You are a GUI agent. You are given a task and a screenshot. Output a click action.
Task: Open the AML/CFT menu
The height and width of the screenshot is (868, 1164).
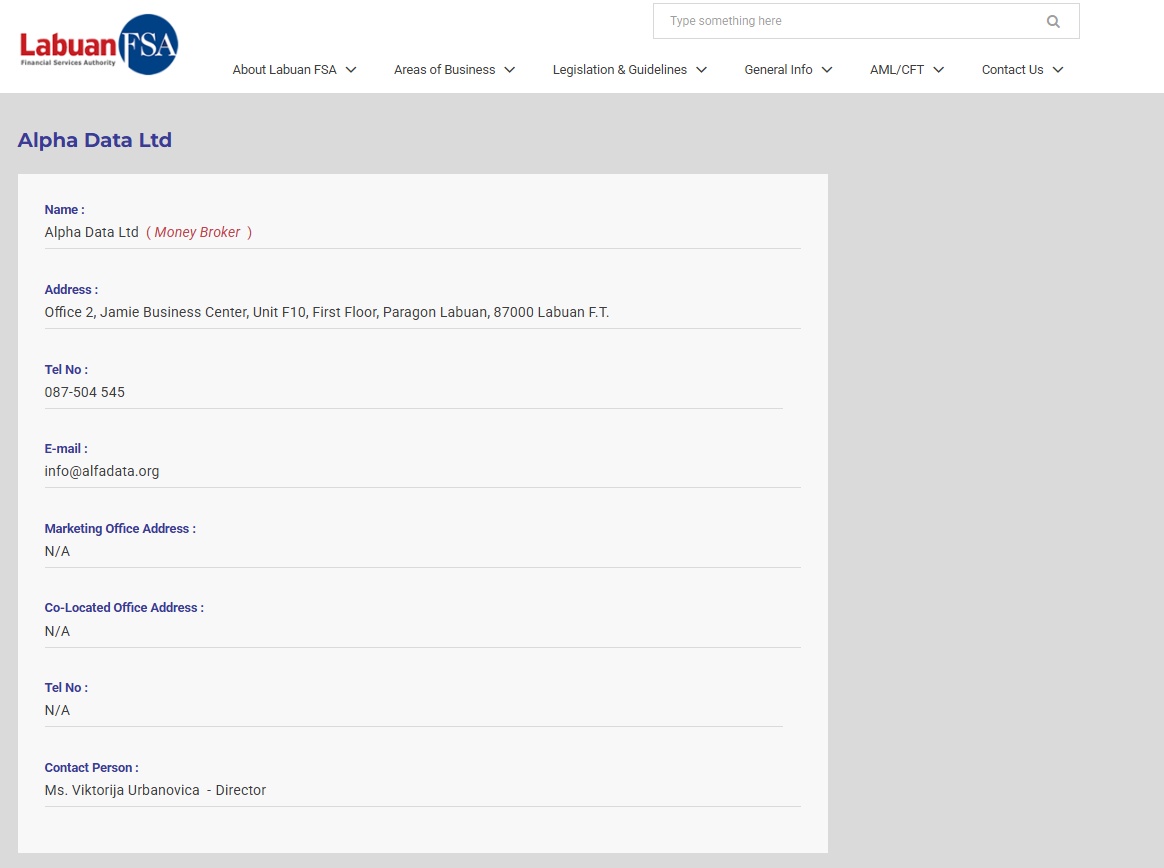pos(897,70)
